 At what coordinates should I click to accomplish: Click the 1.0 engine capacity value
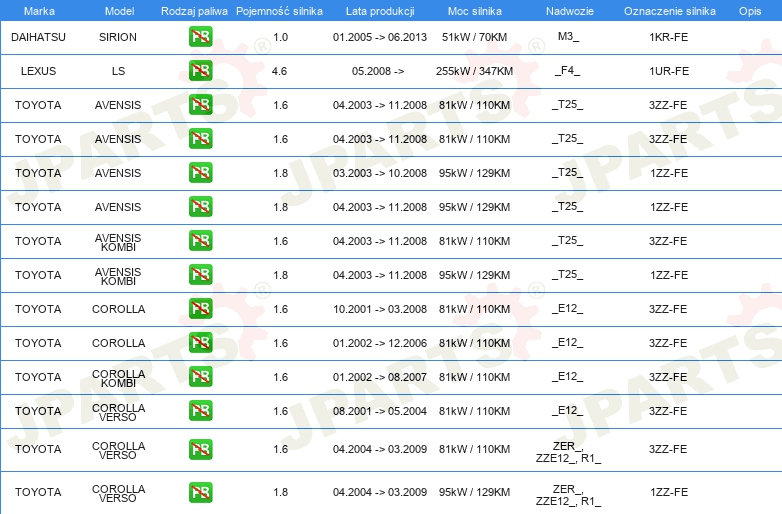(x=280, y=37)
